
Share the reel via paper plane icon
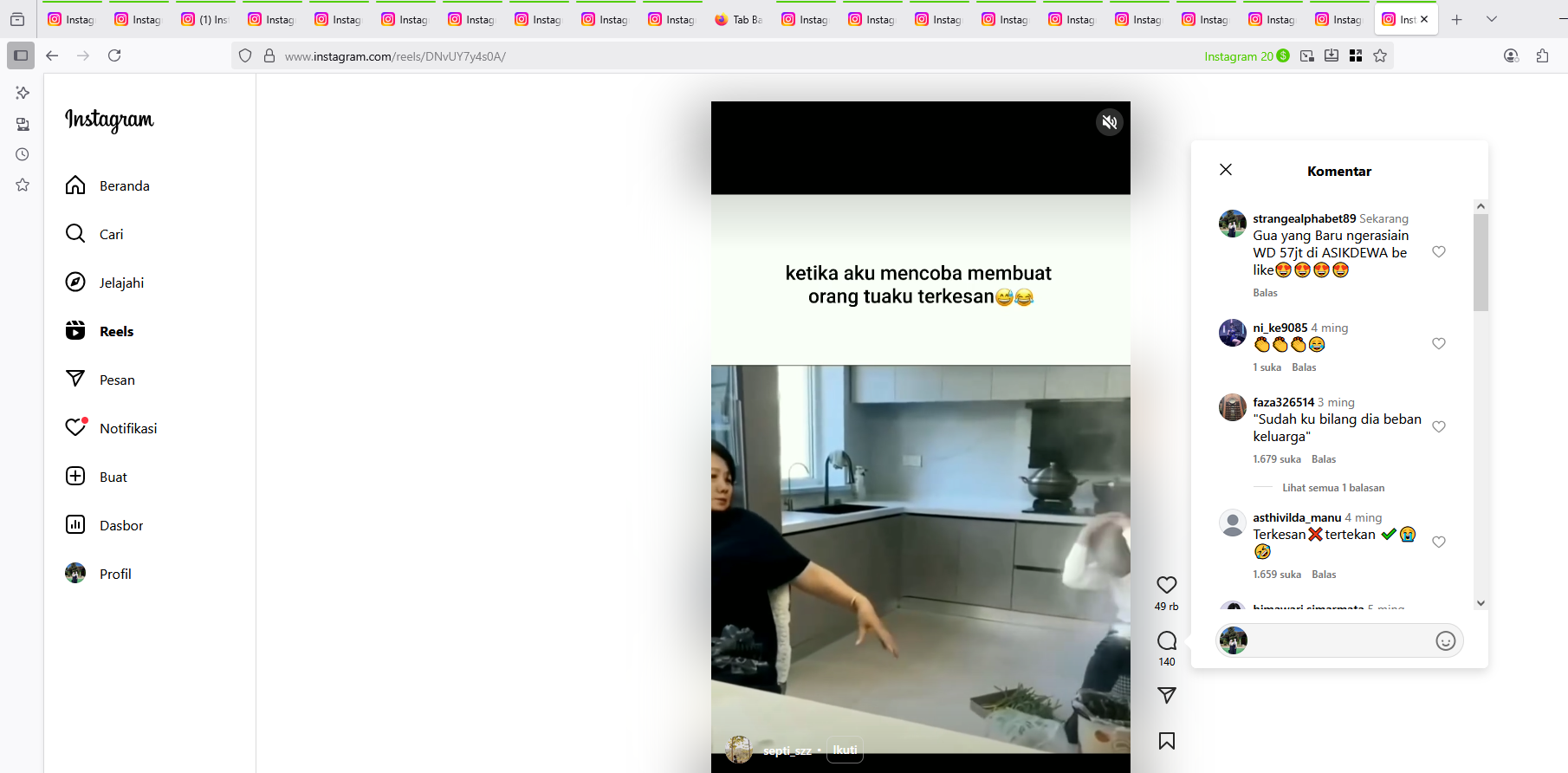pyautogui.click(x=1167, y=695)
